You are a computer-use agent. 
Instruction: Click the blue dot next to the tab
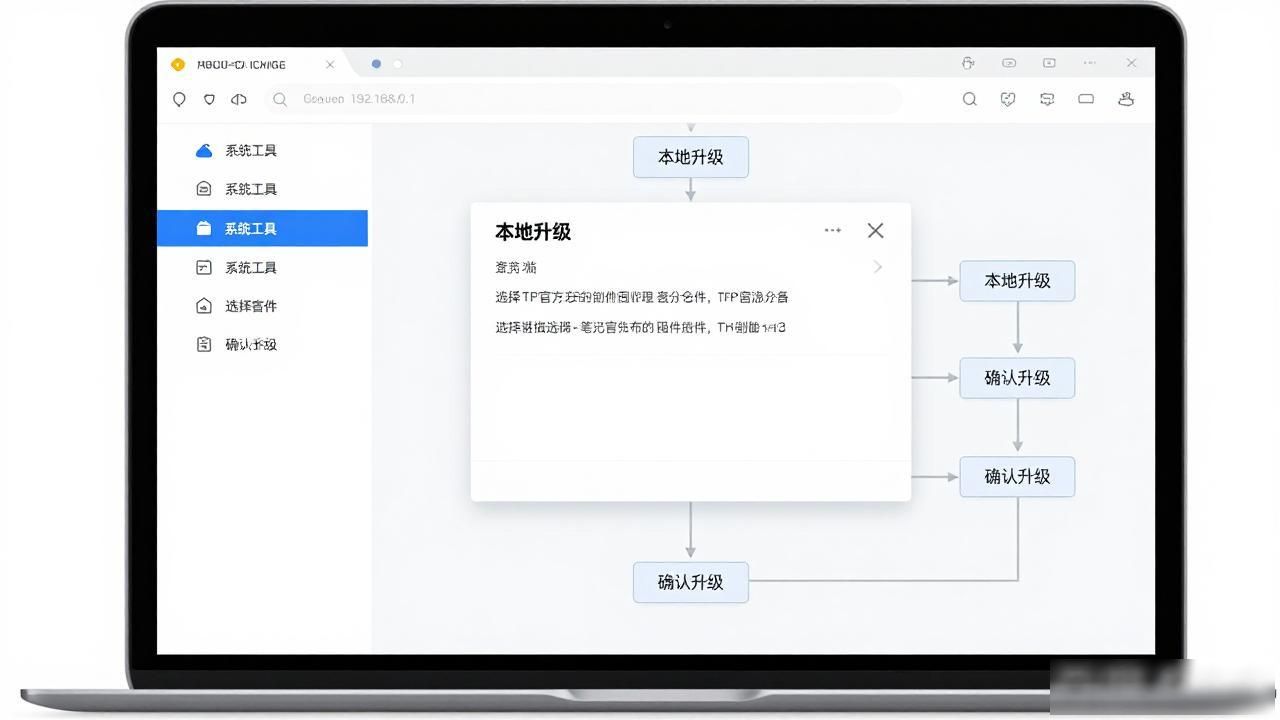[376, 64]
